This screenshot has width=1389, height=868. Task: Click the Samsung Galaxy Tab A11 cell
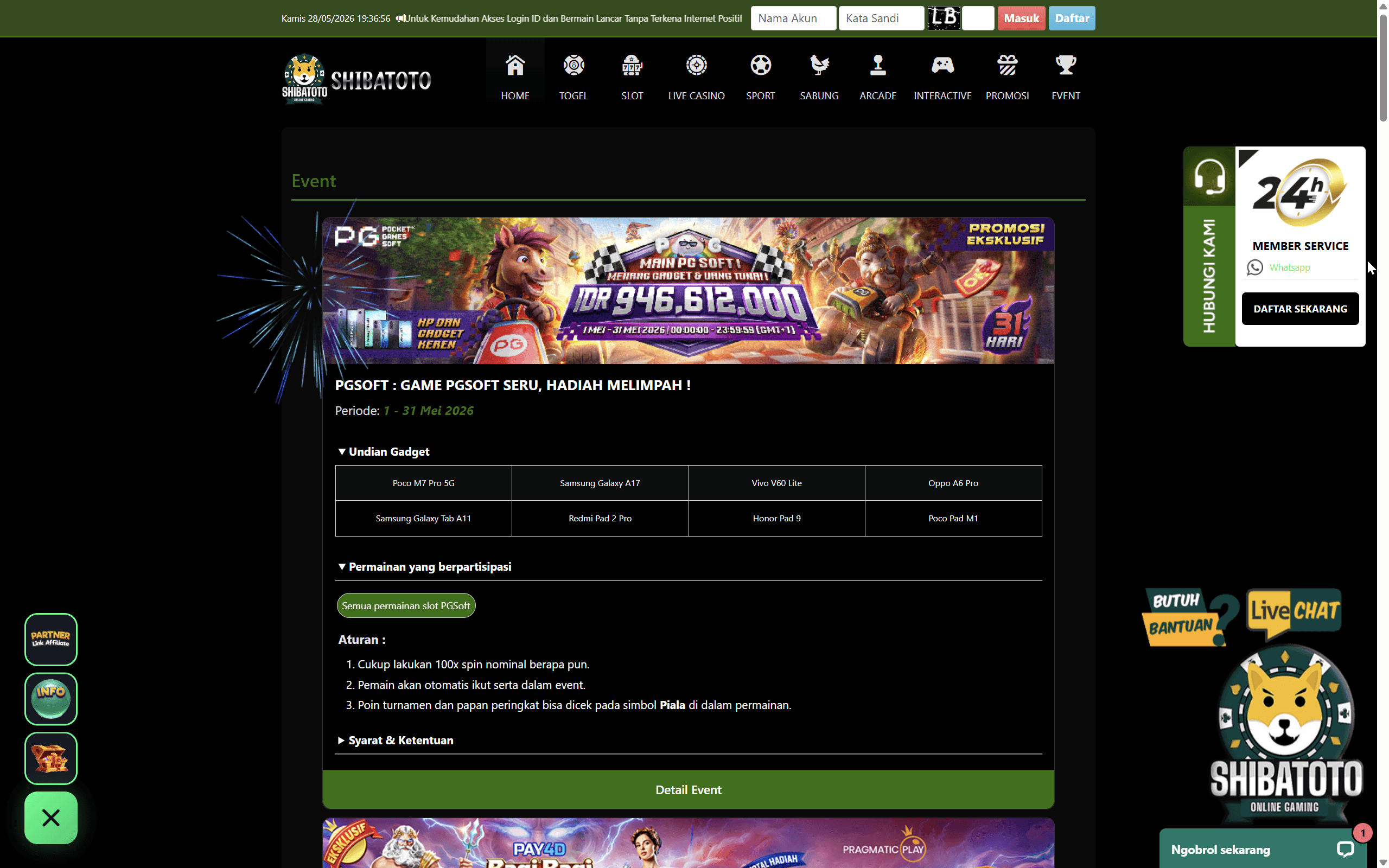[424, 519]
